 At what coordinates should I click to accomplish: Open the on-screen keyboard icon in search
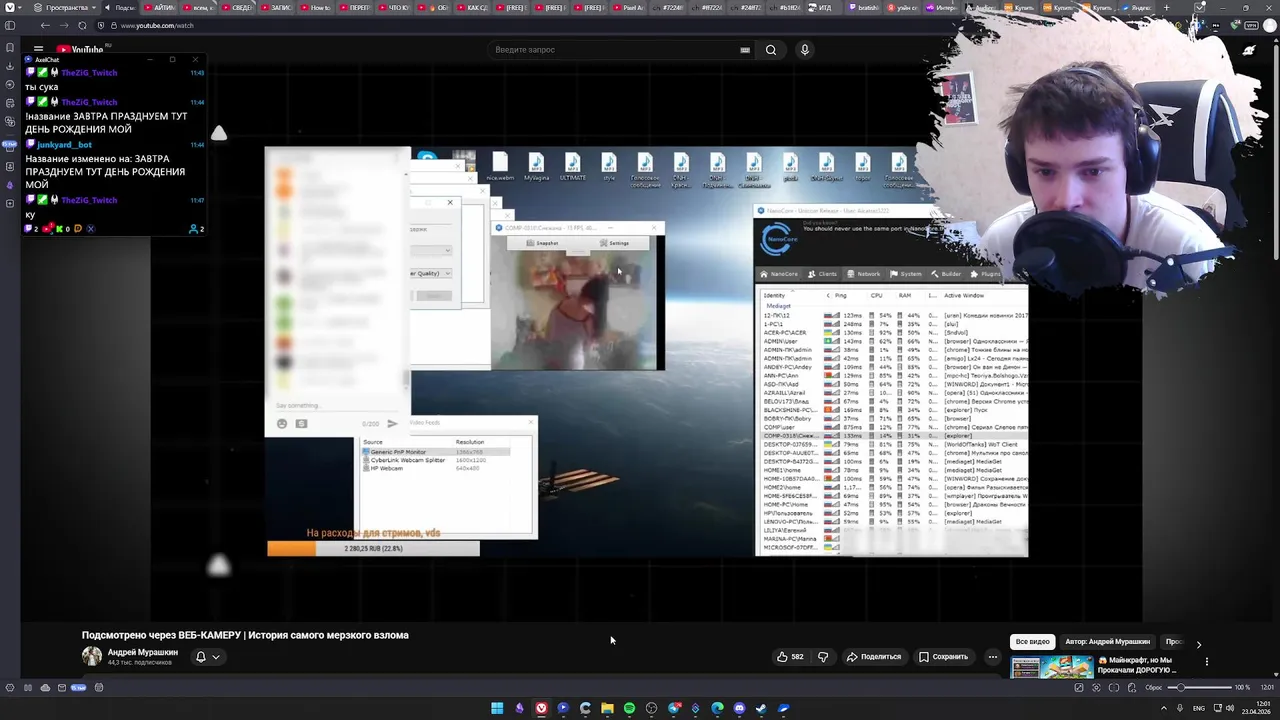(744, 50)
